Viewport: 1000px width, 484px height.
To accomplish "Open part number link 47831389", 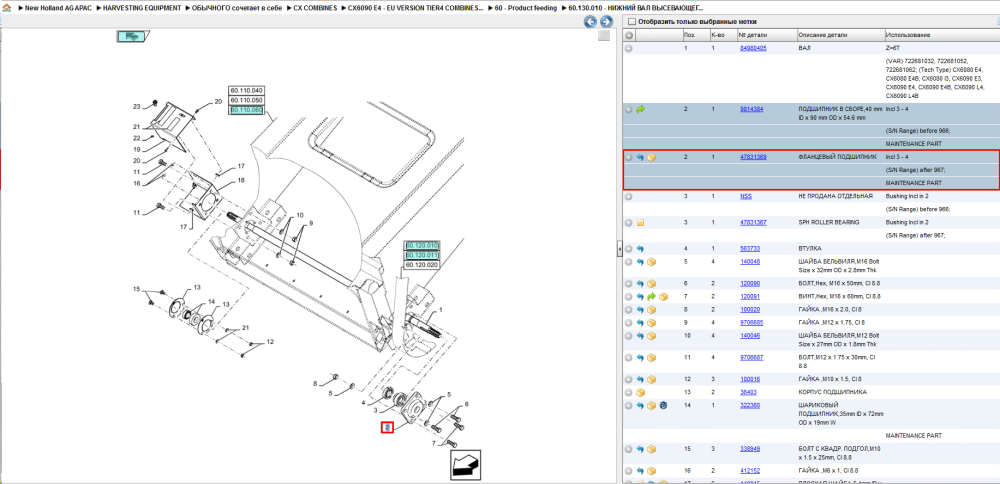I will coord(753,158).
